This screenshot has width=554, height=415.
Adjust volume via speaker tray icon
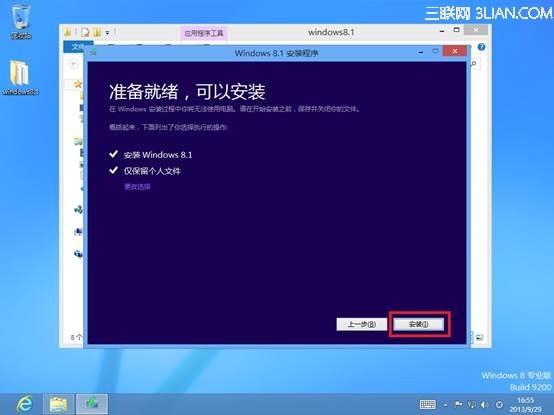[485, 404]
